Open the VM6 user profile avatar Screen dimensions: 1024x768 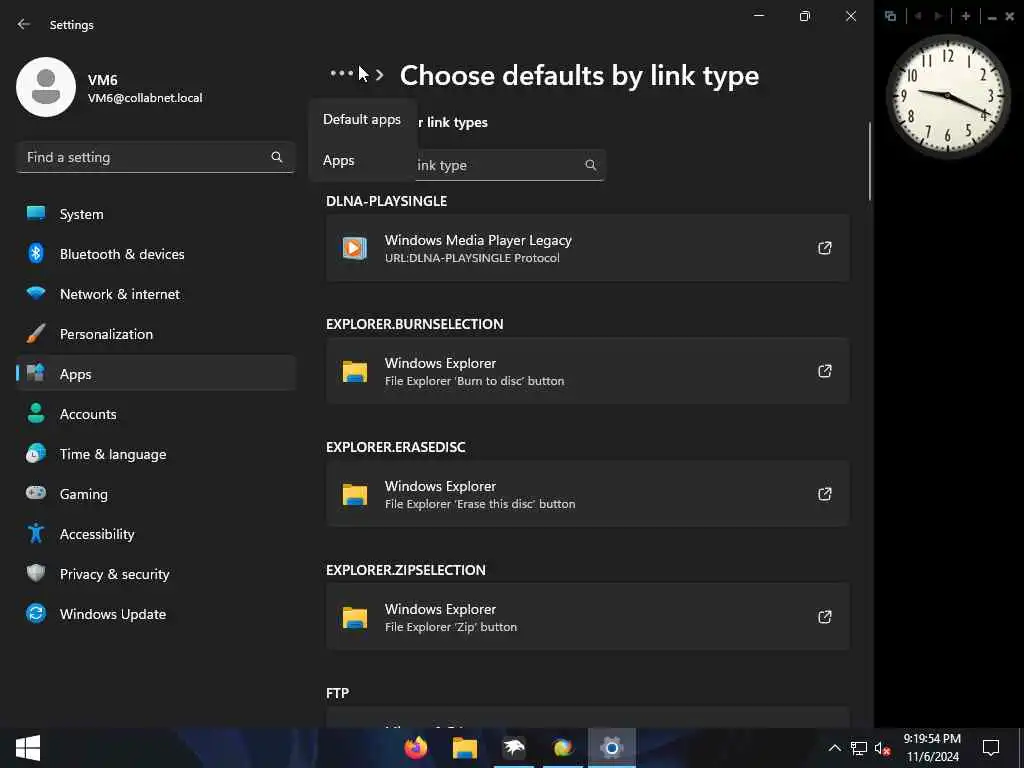[46, 87]
